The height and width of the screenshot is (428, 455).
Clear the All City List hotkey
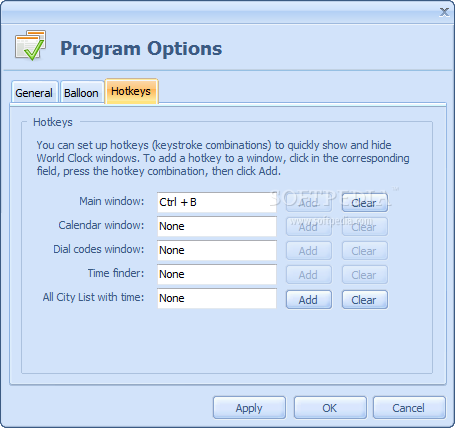pos(365,300)
